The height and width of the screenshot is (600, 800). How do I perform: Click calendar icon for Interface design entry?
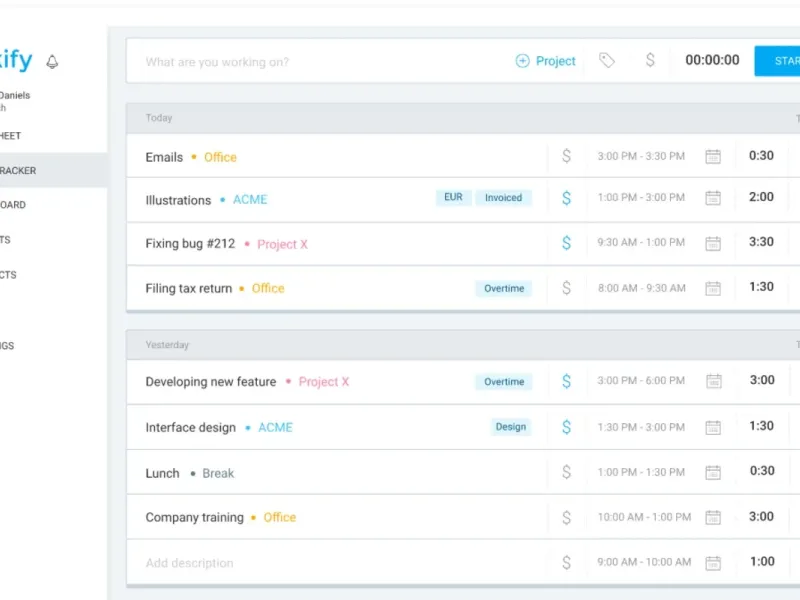[x=713, y=427]
